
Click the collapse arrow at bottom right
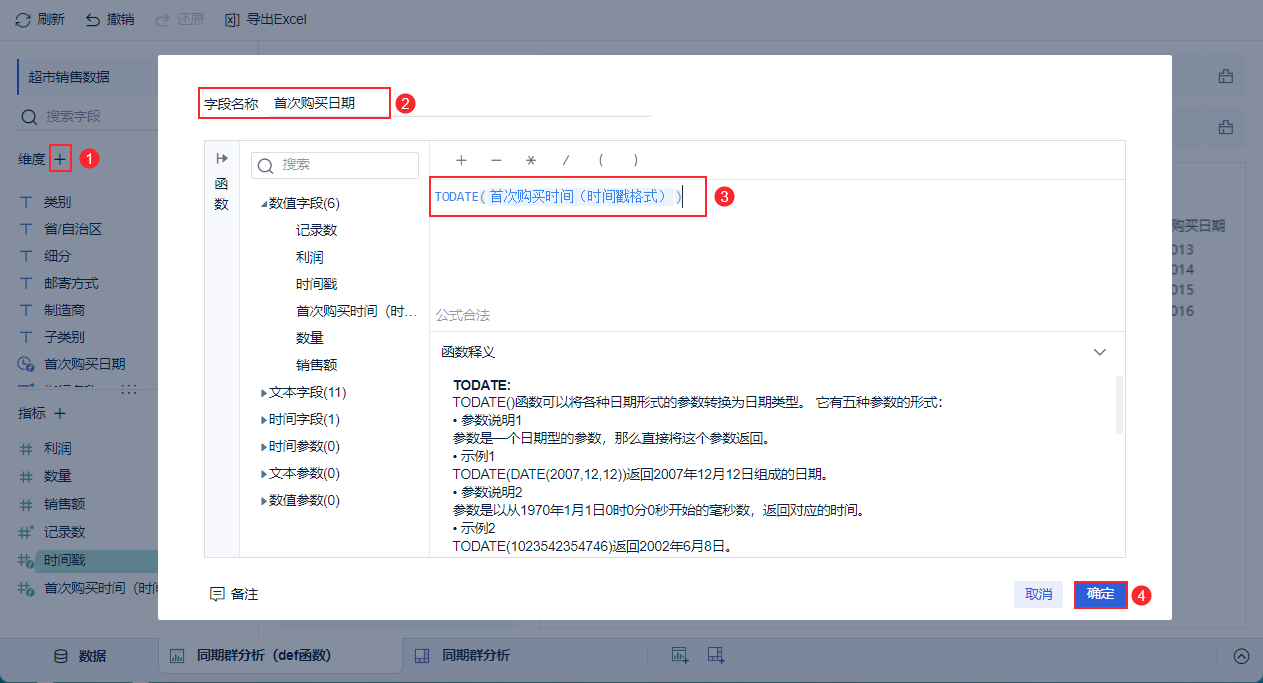point(1241,657)
